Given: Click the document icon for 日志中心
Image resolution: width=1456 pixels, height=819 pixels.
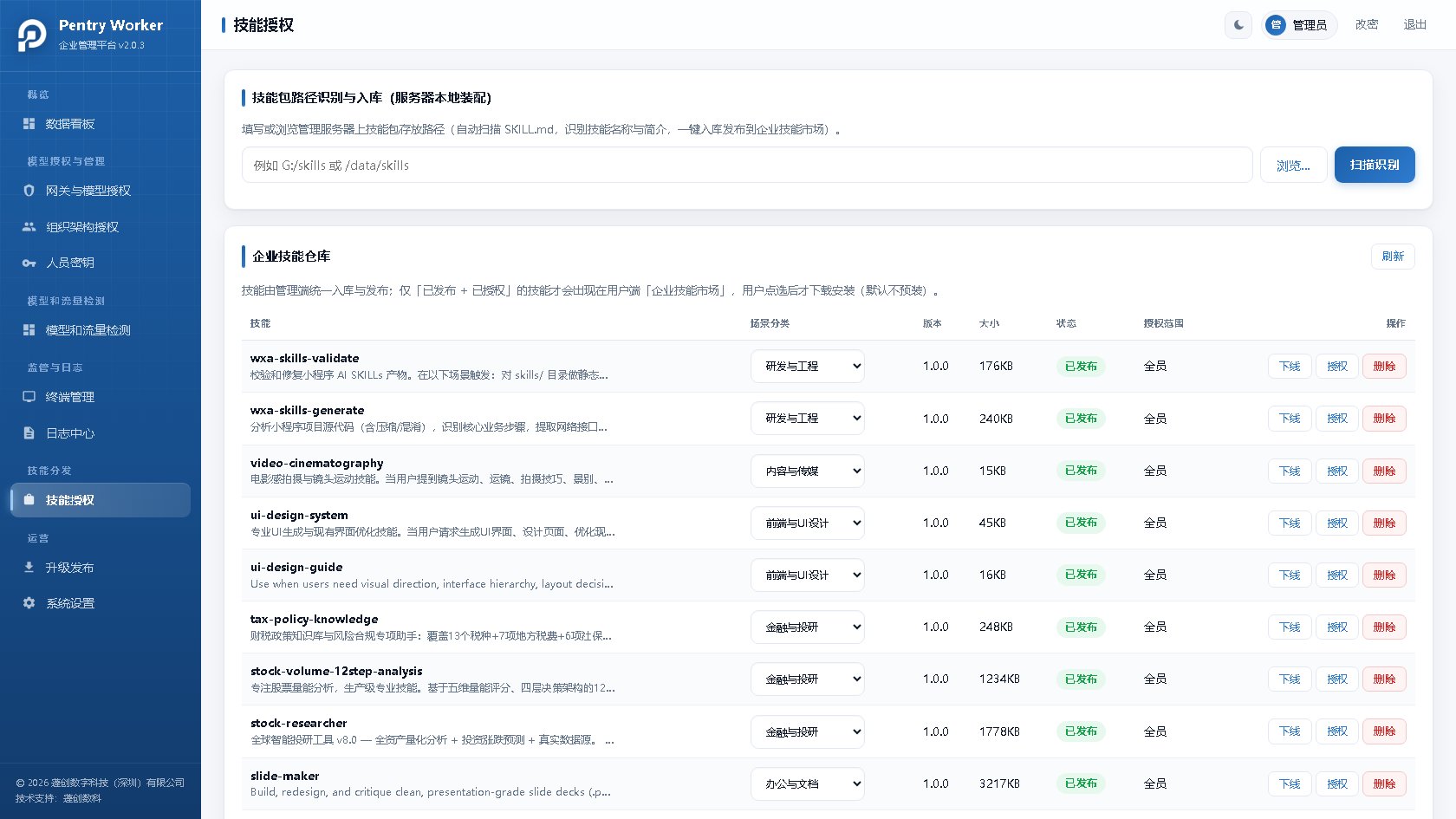Looking at the screenshot, I should 29,433.
